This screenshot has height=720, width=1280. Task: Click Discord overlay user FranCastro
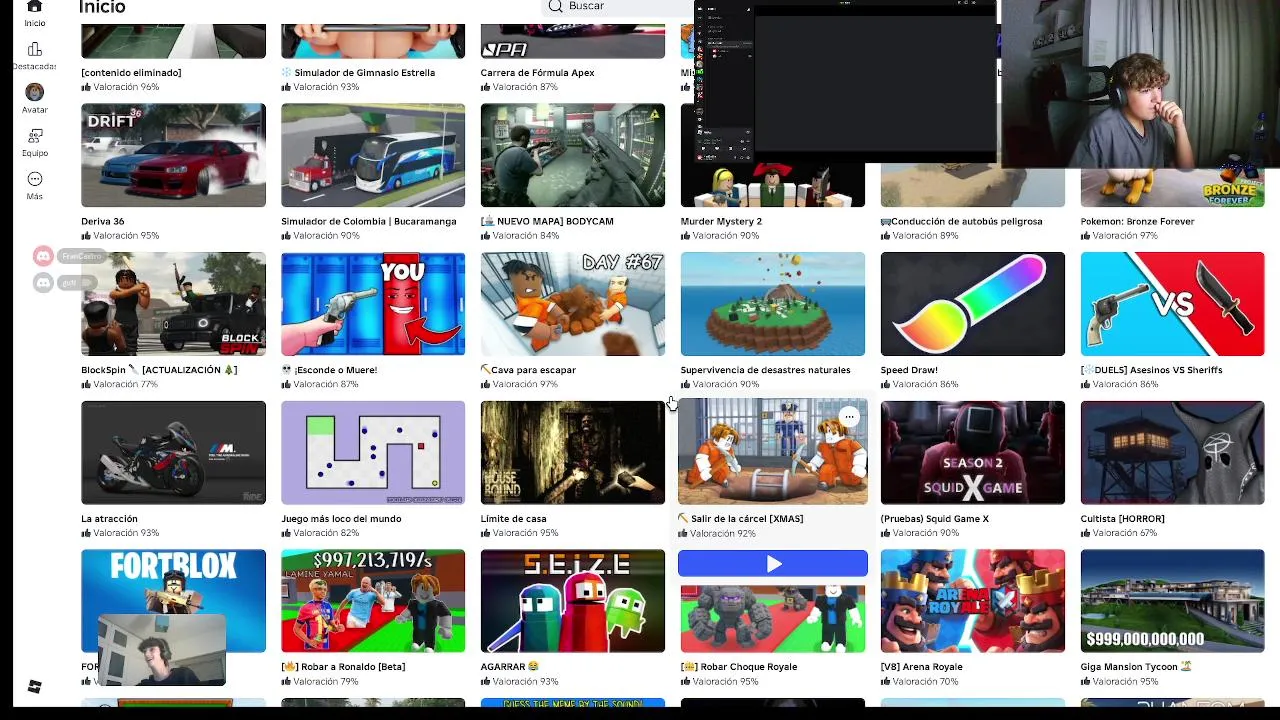point(69,257)
